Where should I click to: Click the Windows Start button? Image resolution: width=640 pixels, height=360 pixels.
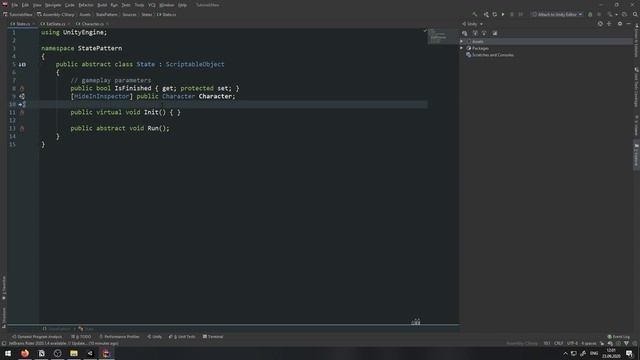tap(8, 353)
